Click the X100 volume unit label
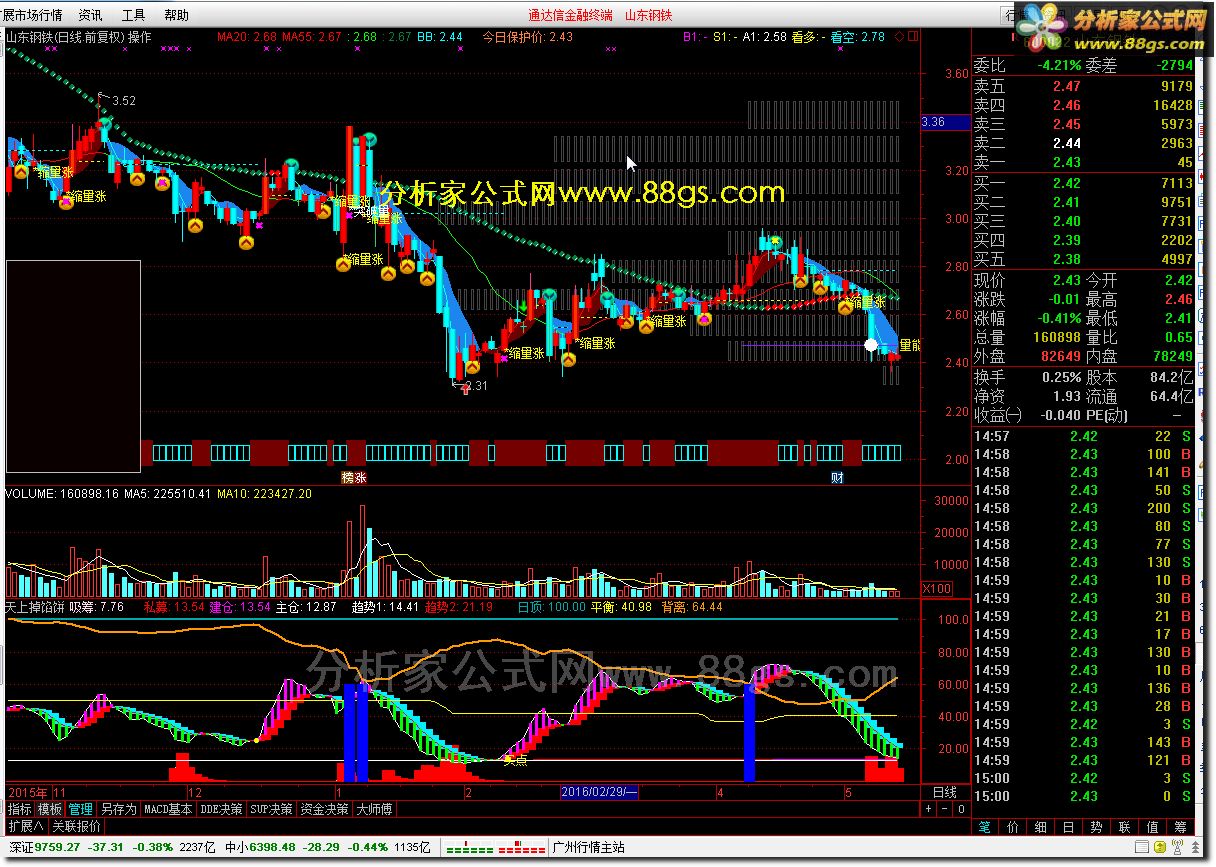1216x867 pixels. [x=936, y=588]
